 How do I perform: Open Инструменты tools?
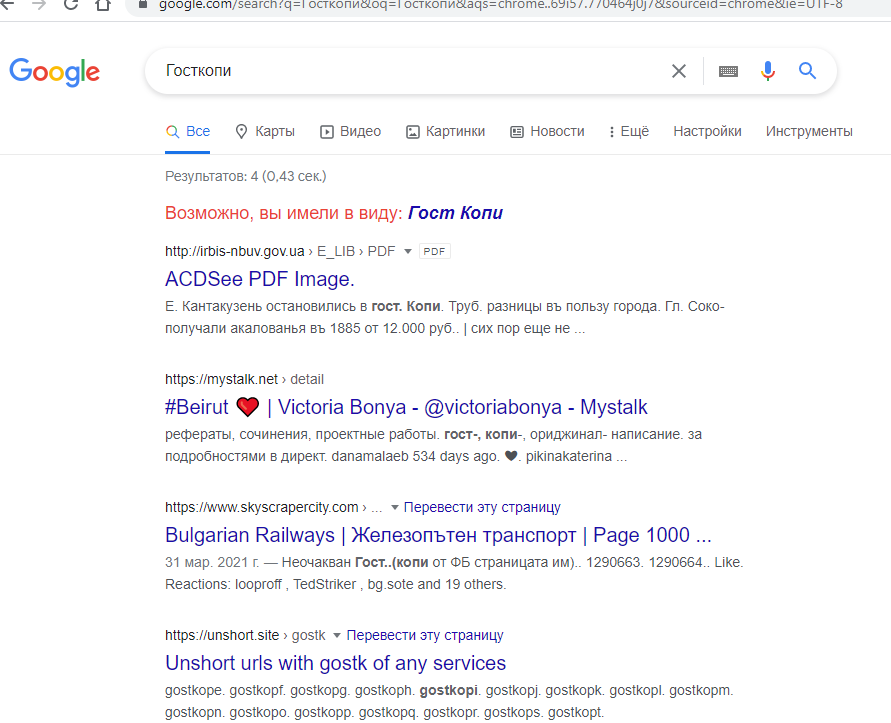[809, 131]
